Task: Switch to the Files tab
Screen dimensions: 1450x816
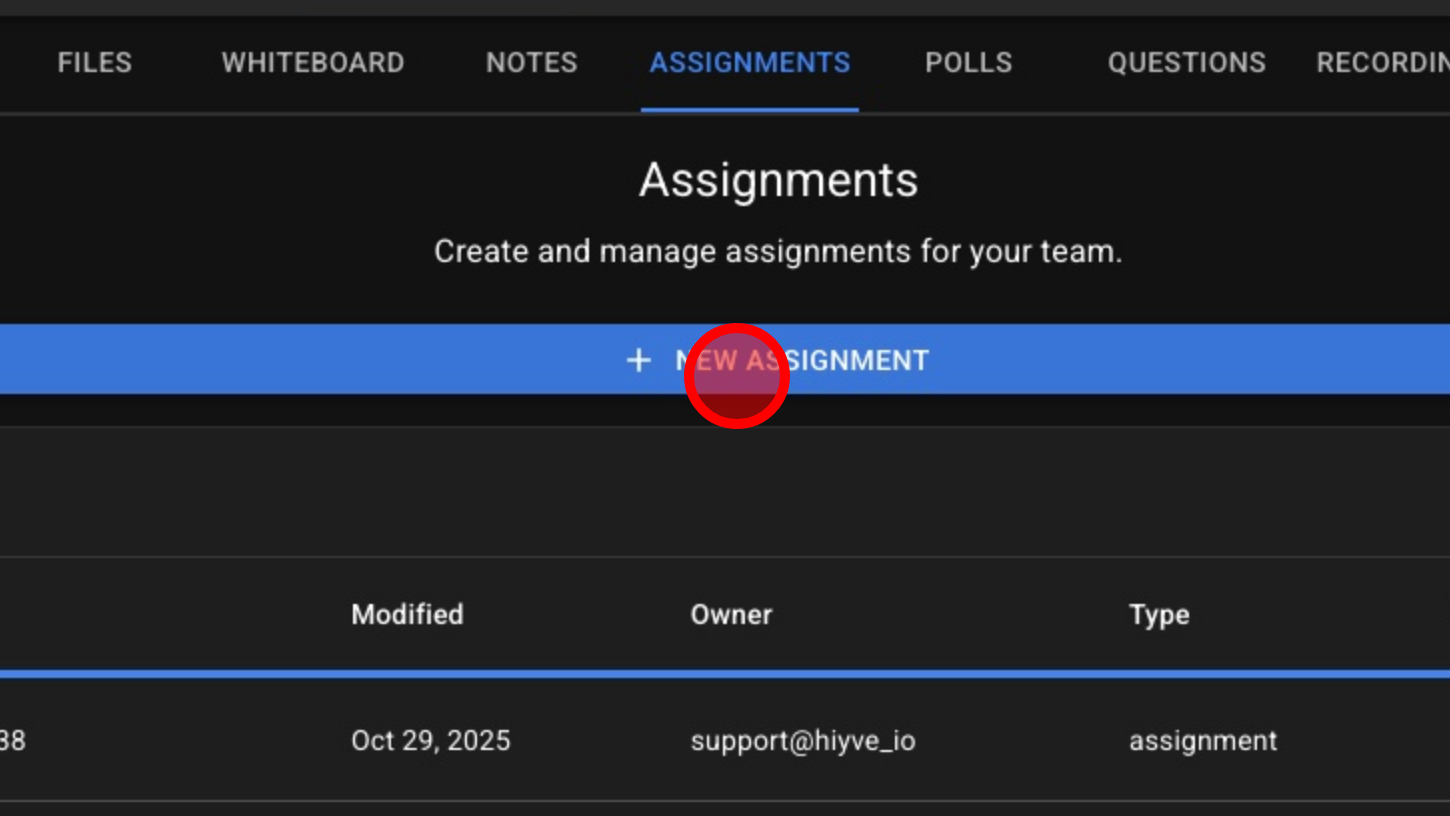Action: coord(95,63)
